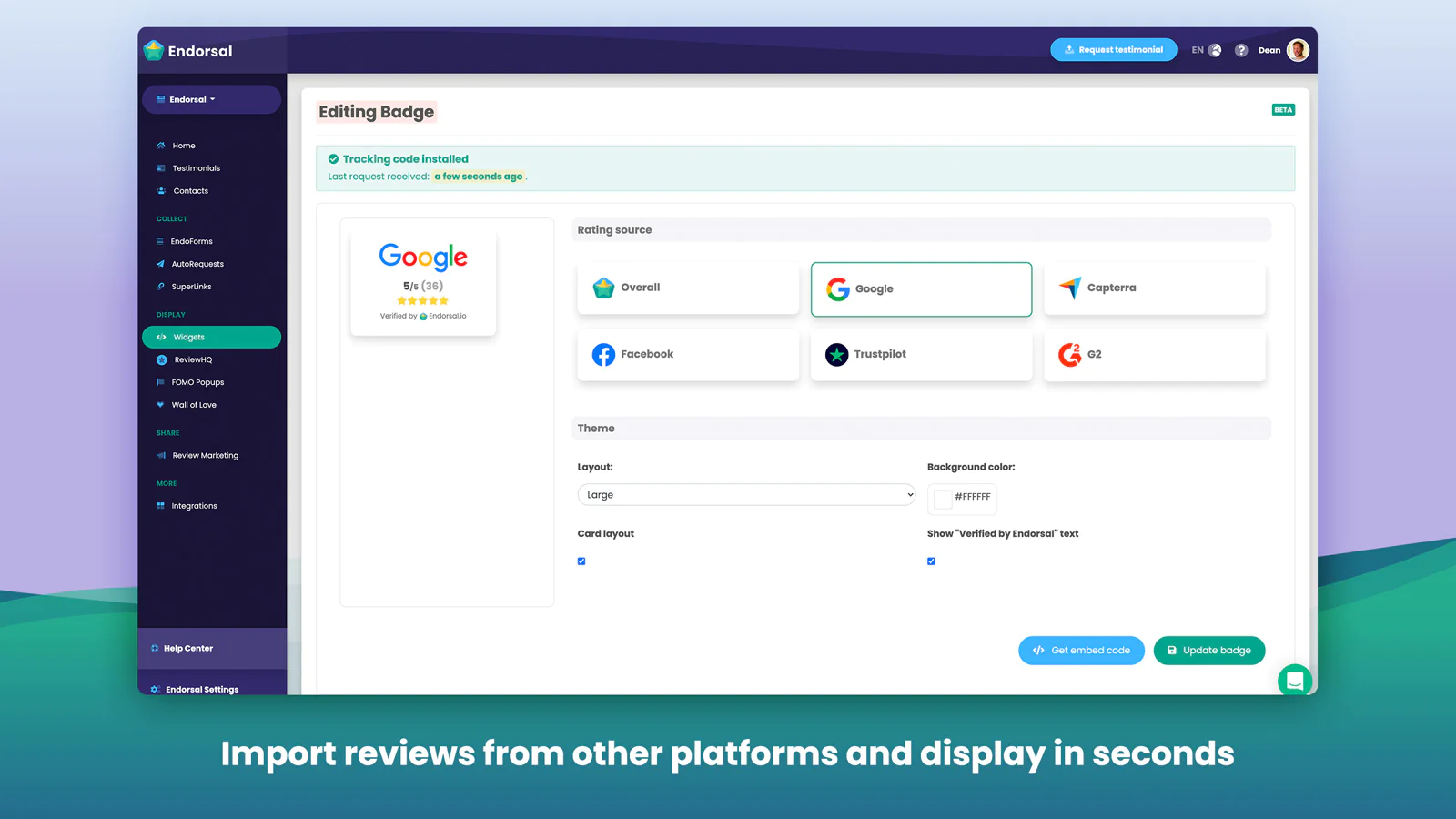Select Overall rating source
This screenshot has height=819, width=1456.
coord(688,288)
